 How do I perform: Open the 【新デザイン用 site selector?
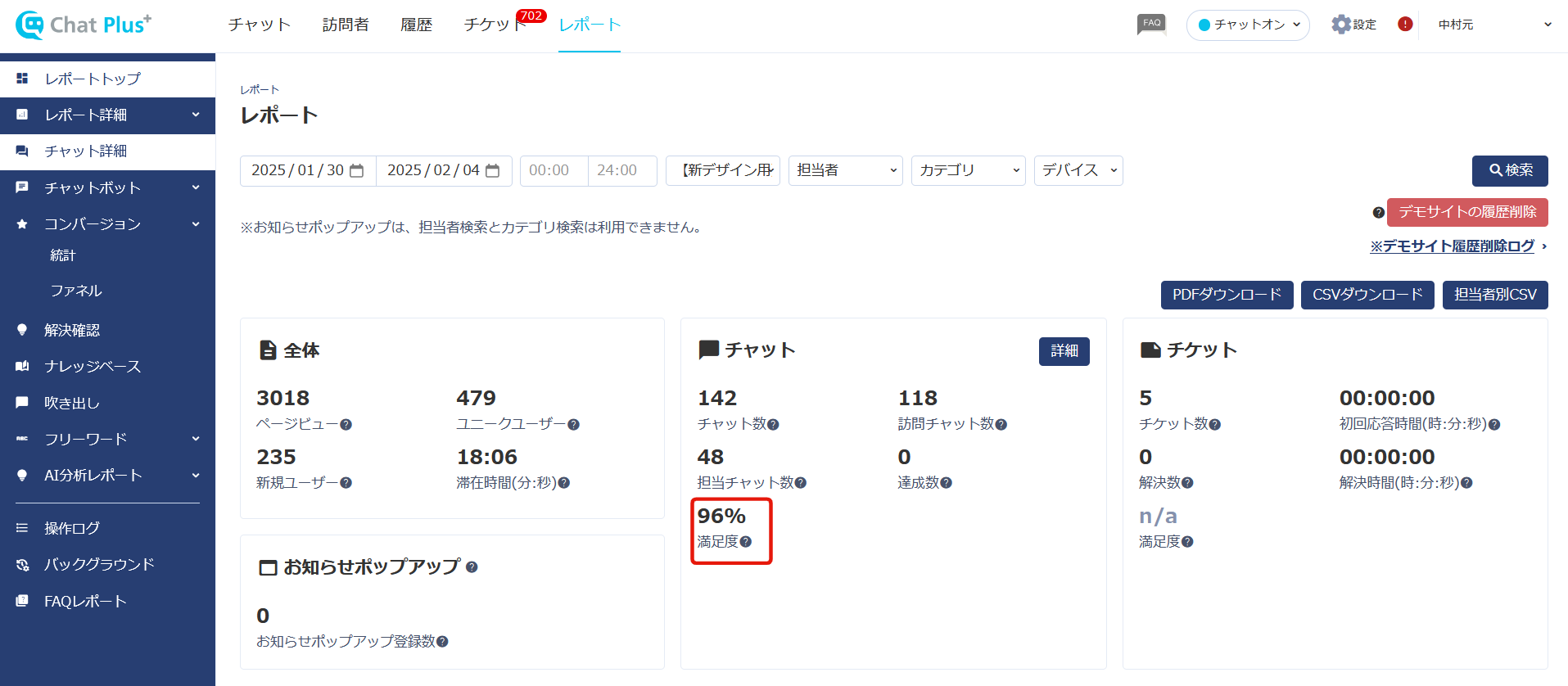pos(723,170)
